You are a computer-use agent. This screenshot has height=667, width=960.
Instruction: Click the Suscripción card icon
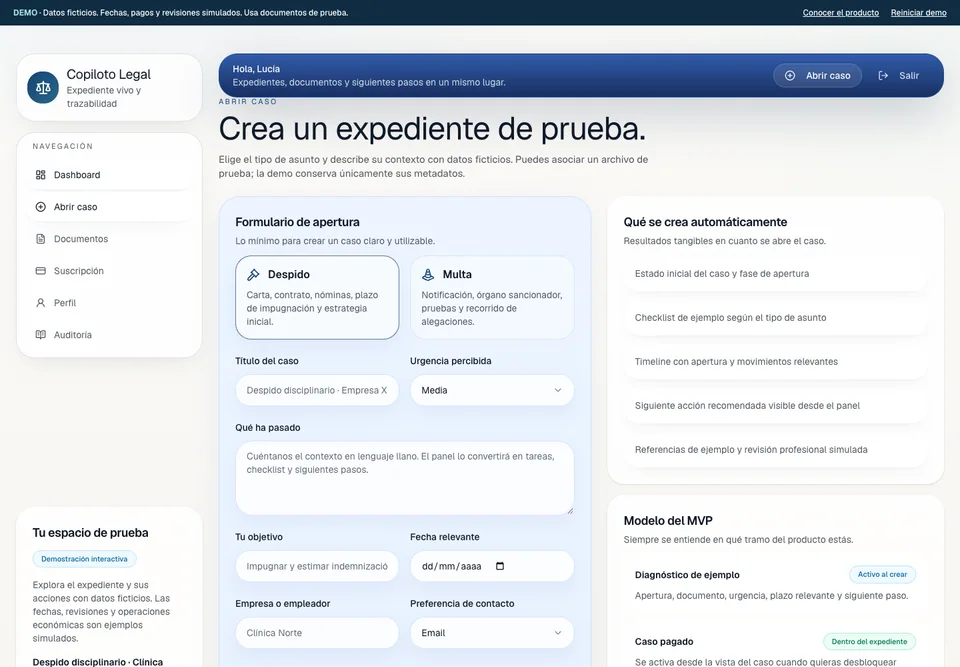click(x=40, y=271)
